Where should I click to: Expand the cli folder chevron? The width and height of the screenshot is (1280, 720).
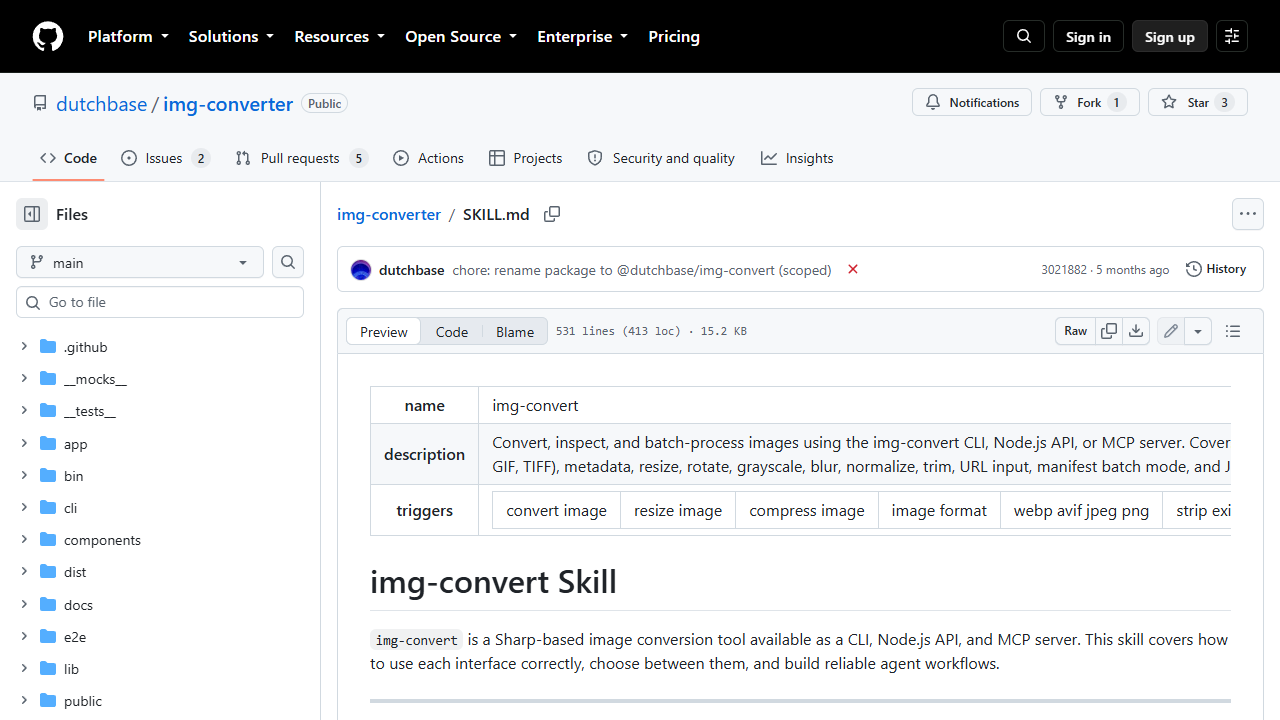coord(25,508)
